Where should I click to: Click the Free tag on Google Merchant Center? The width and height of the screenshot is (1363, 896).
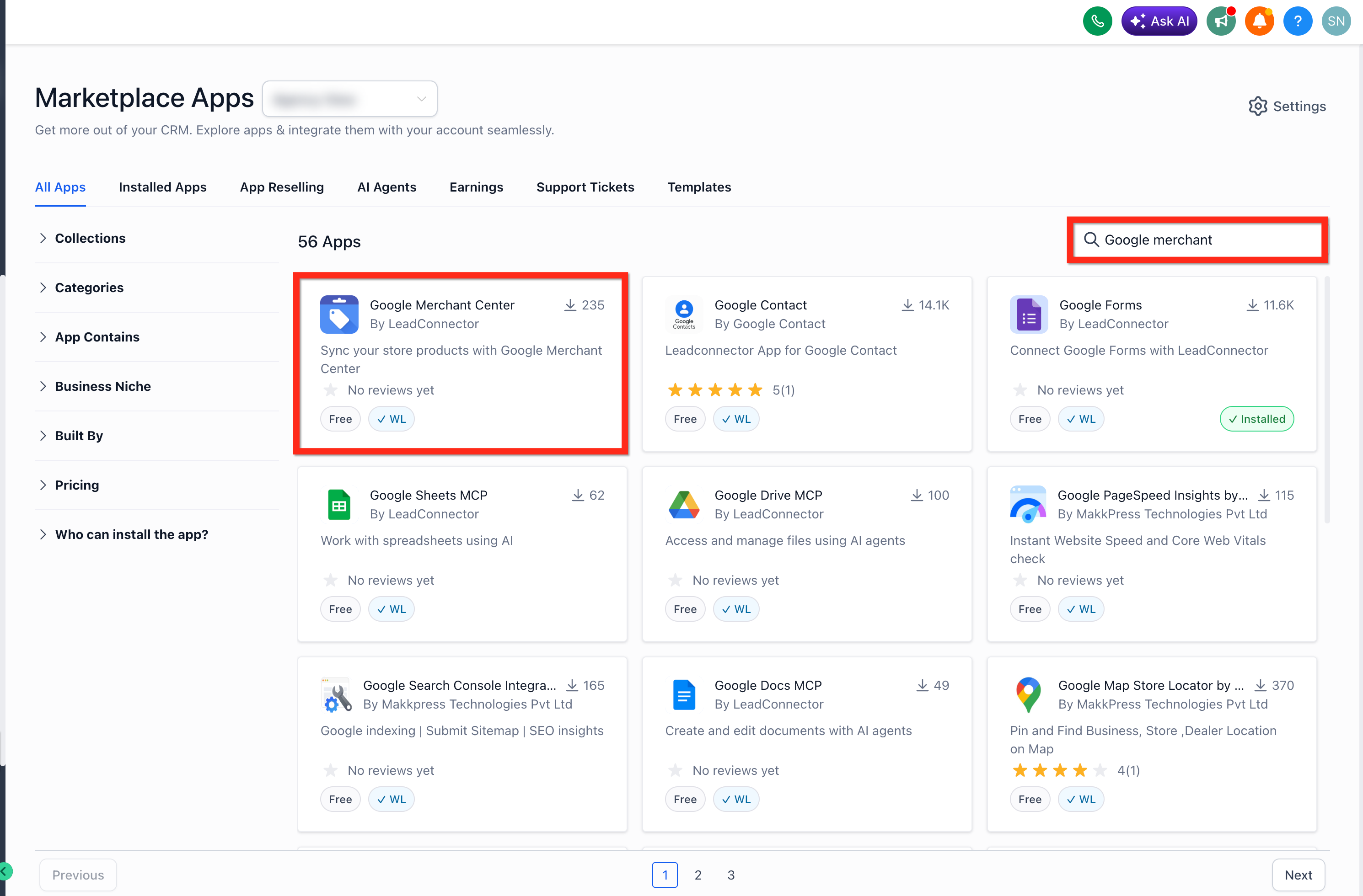[x=340, y=419]
